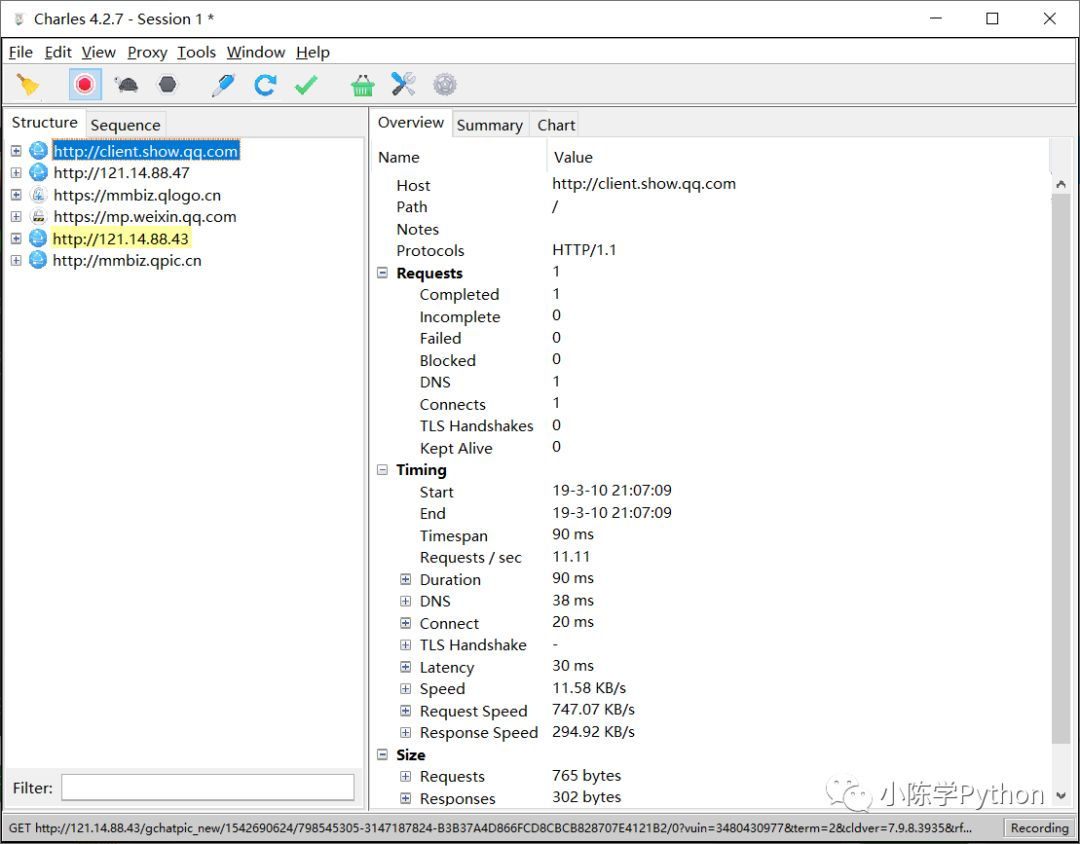Click into the Filter text field
The width and height of the screenshot is (1080, 844).
pos(207,788)
